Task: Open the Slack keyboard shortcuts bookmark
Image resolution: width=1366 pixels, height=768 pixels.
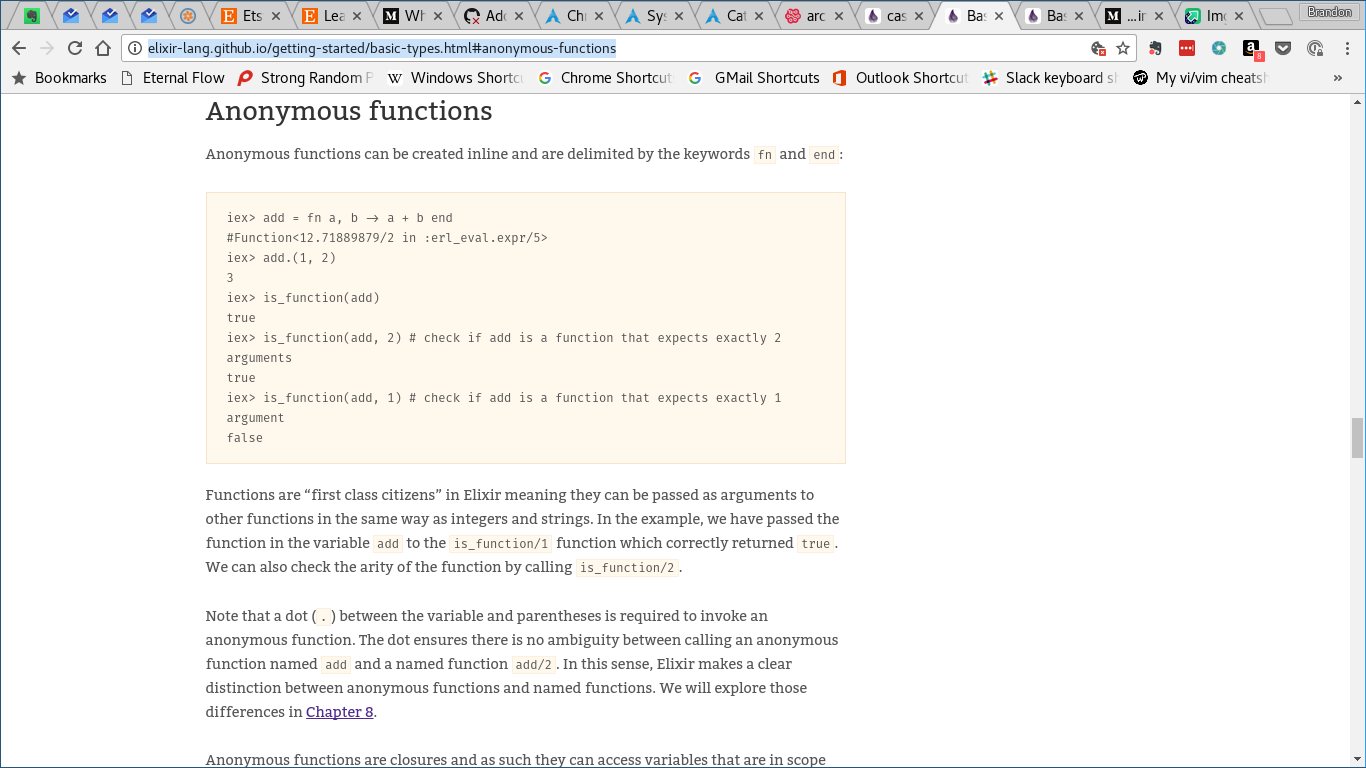Action: (x=1050, y=78)
